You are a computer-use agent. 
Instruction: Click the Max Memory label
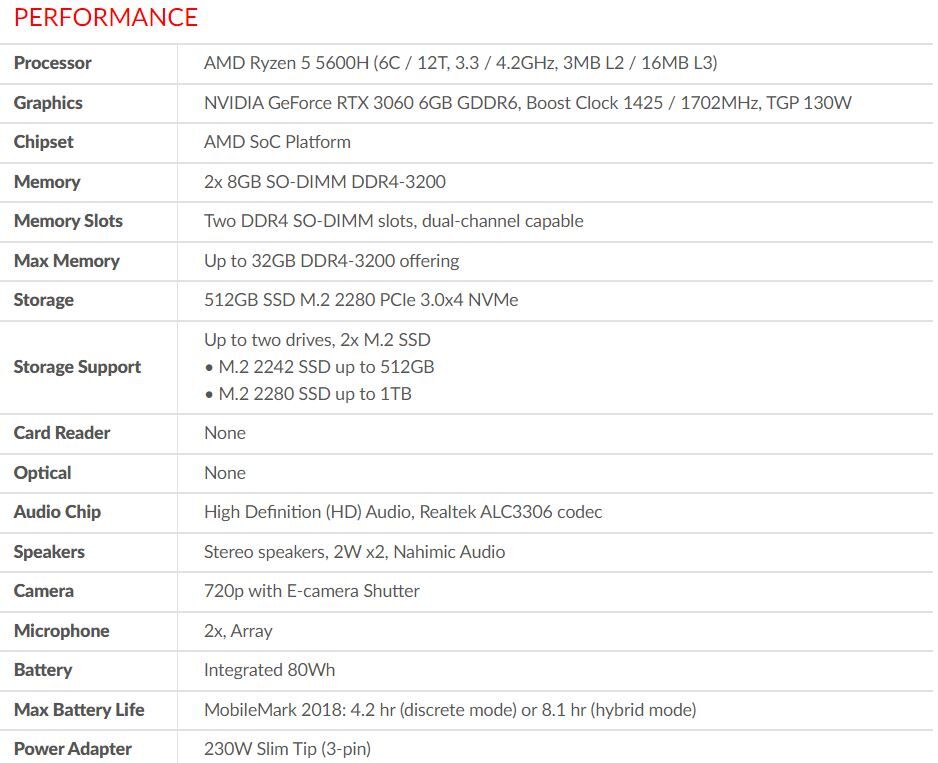[x=66, y=261]
